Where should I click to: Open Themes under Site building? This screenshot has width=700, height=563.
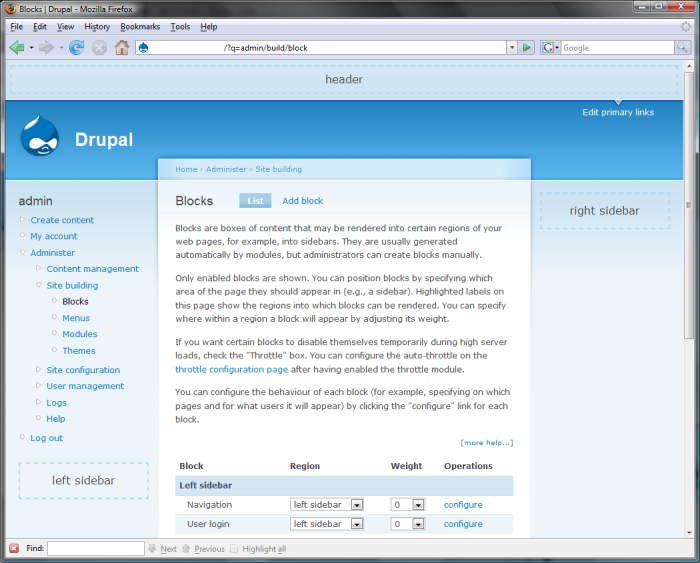[x=79, y=350]
